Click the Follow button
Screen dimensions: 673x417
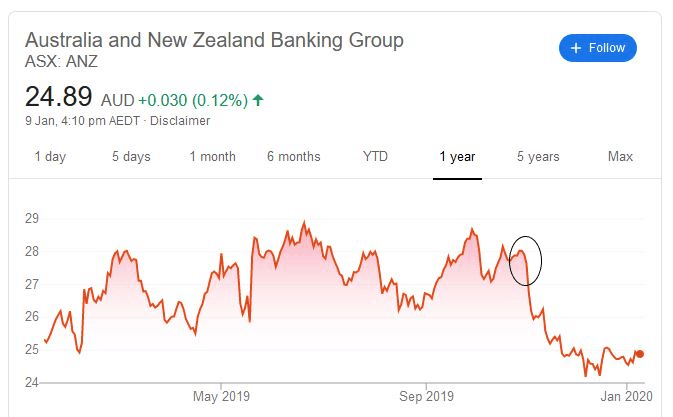[597, 48]
